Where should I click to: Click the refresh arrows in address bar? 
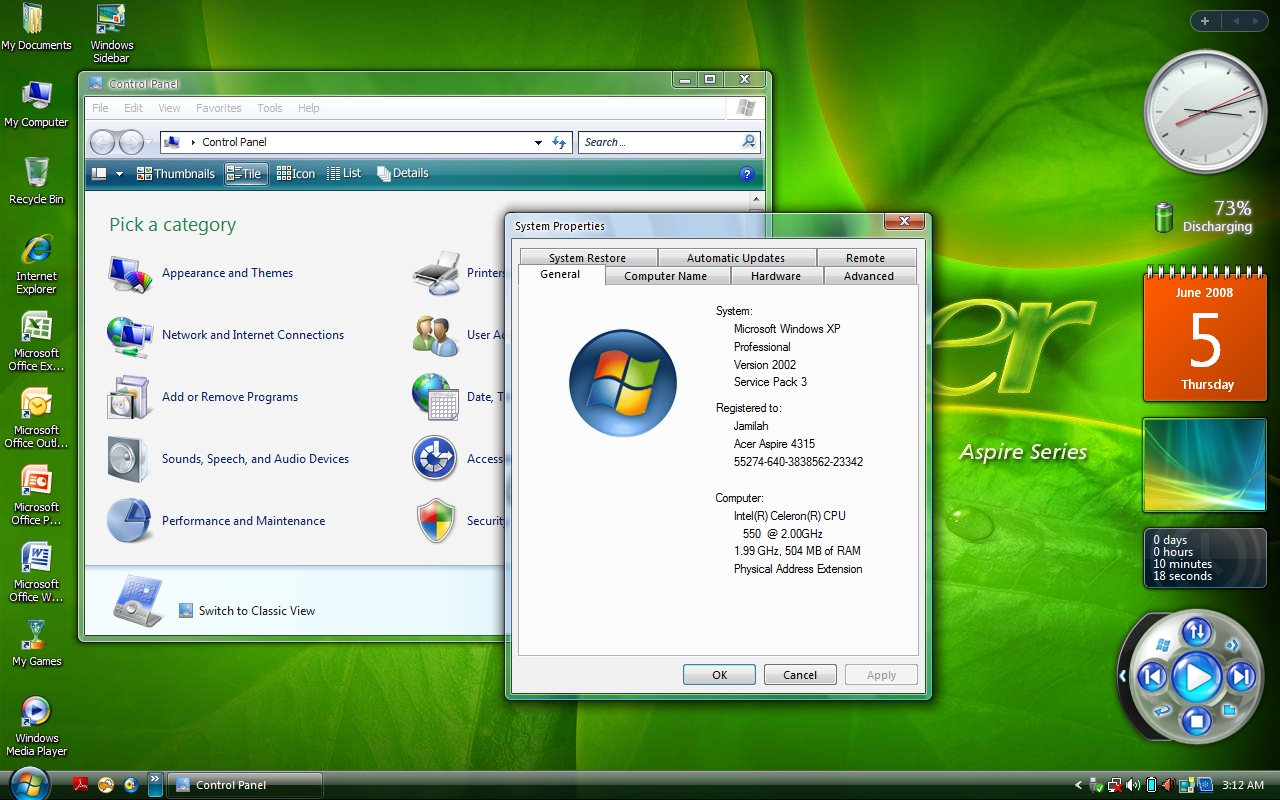coord(559,143)
